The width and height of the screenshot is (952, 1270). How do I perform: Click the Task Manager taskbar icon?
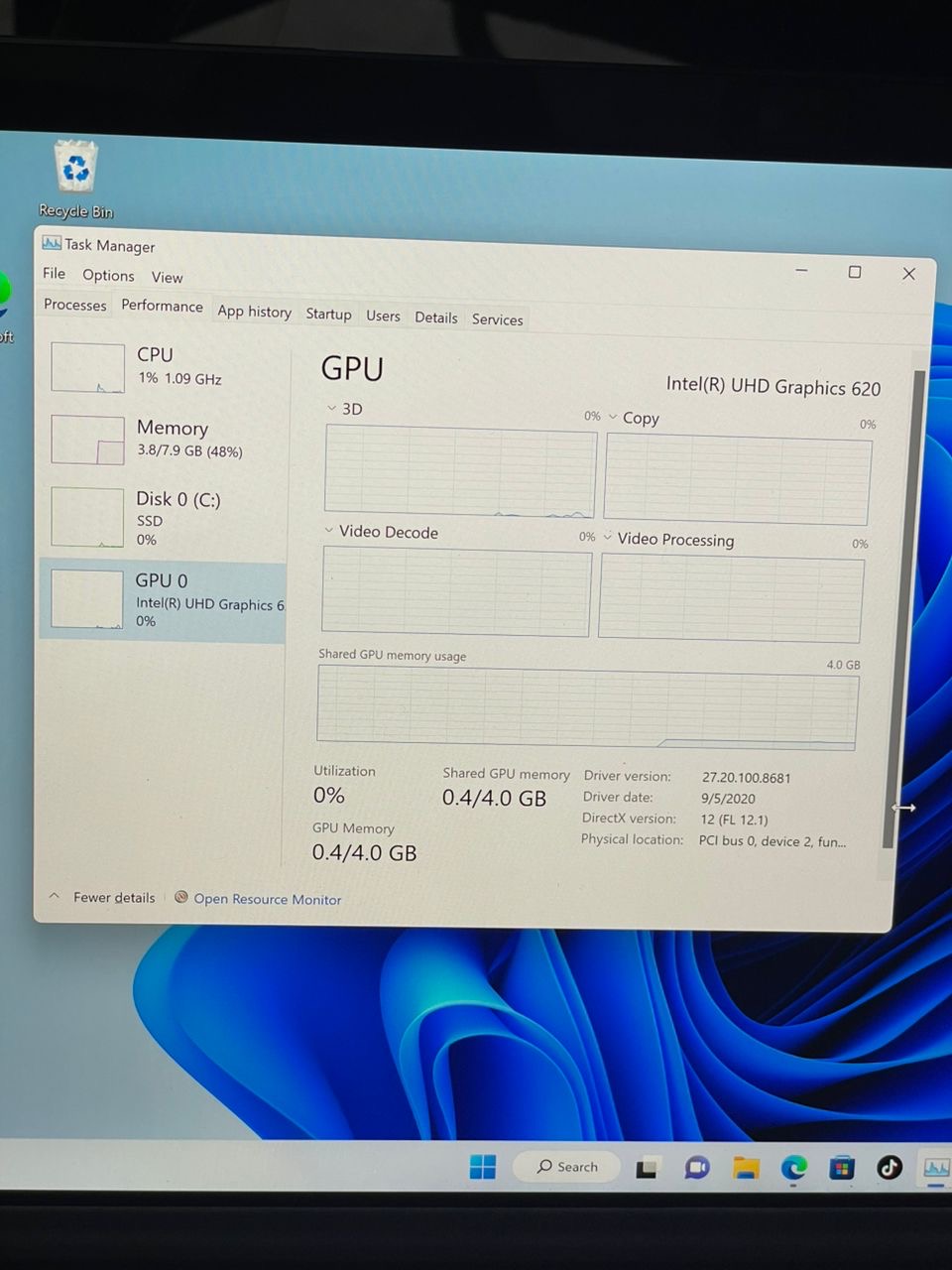pyautogui.click(x=936, y=1167)
